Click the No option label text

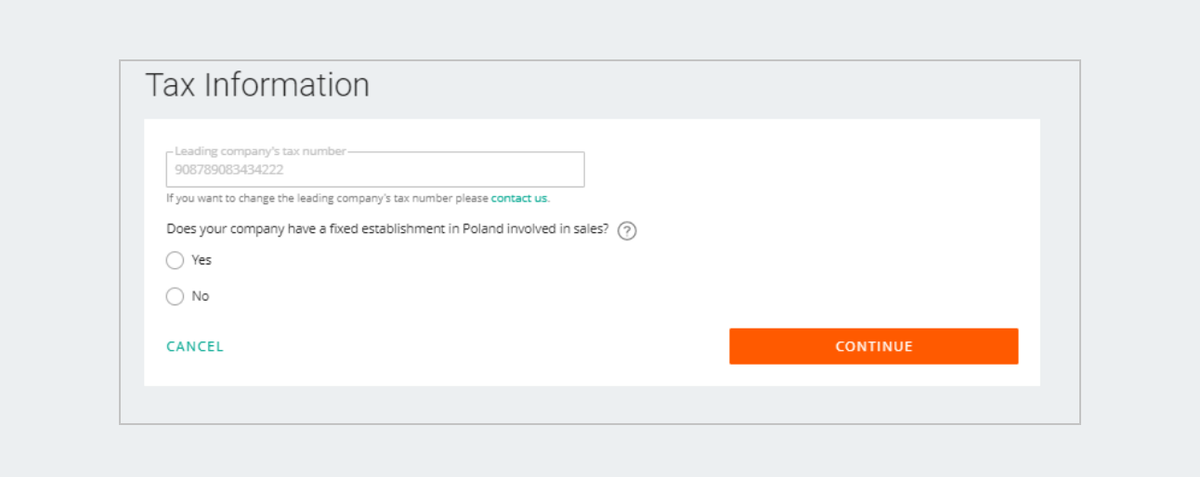(201, 296)
